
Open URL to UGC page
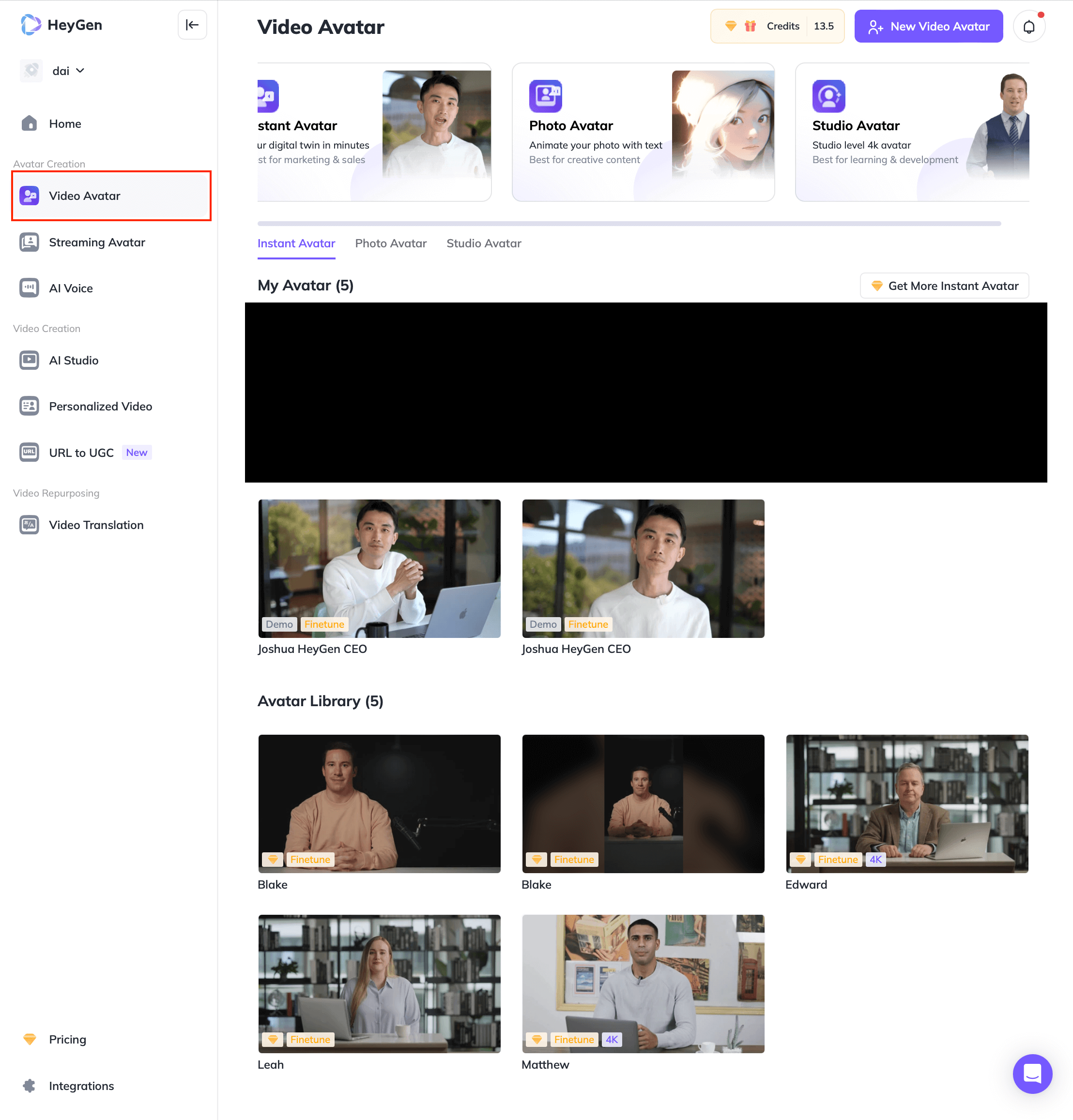81,453
